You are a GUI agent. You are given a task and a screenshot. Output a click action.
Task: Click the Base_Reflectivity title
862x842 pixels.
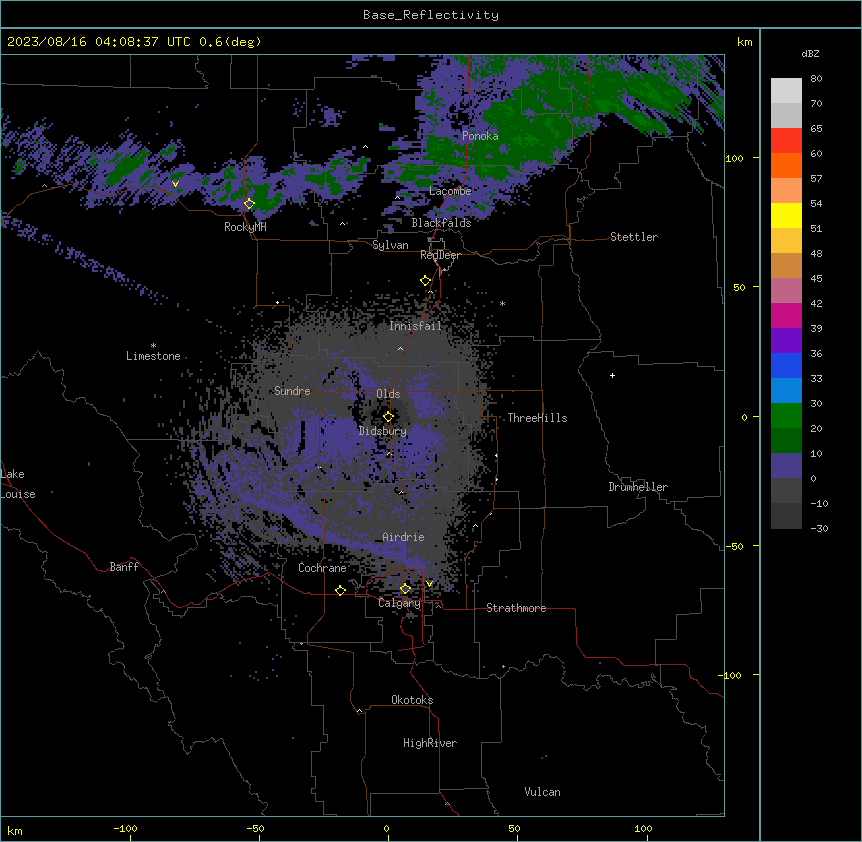click(431, 15)
